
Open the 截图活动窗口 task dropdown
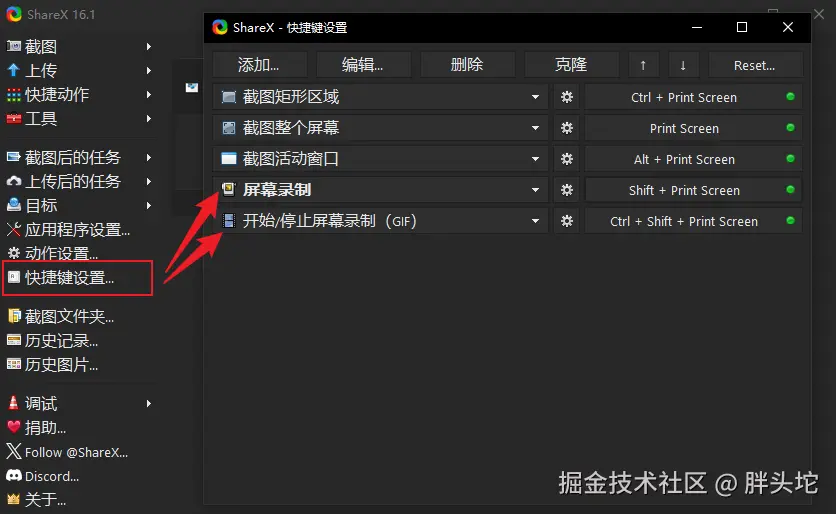pos(535,159)
